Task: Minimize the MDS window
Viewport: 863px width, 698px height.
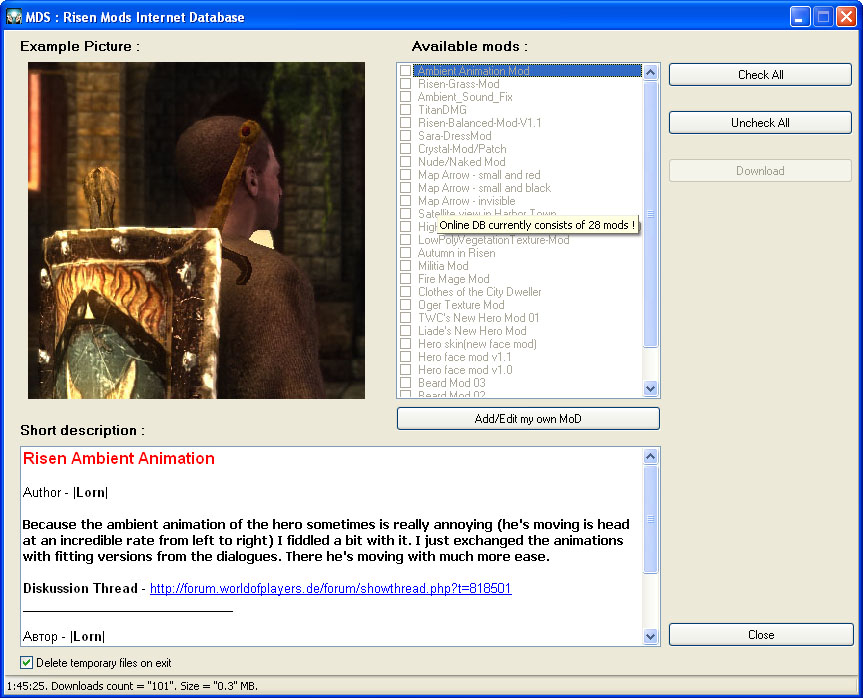Action: (x=800, y=17)
